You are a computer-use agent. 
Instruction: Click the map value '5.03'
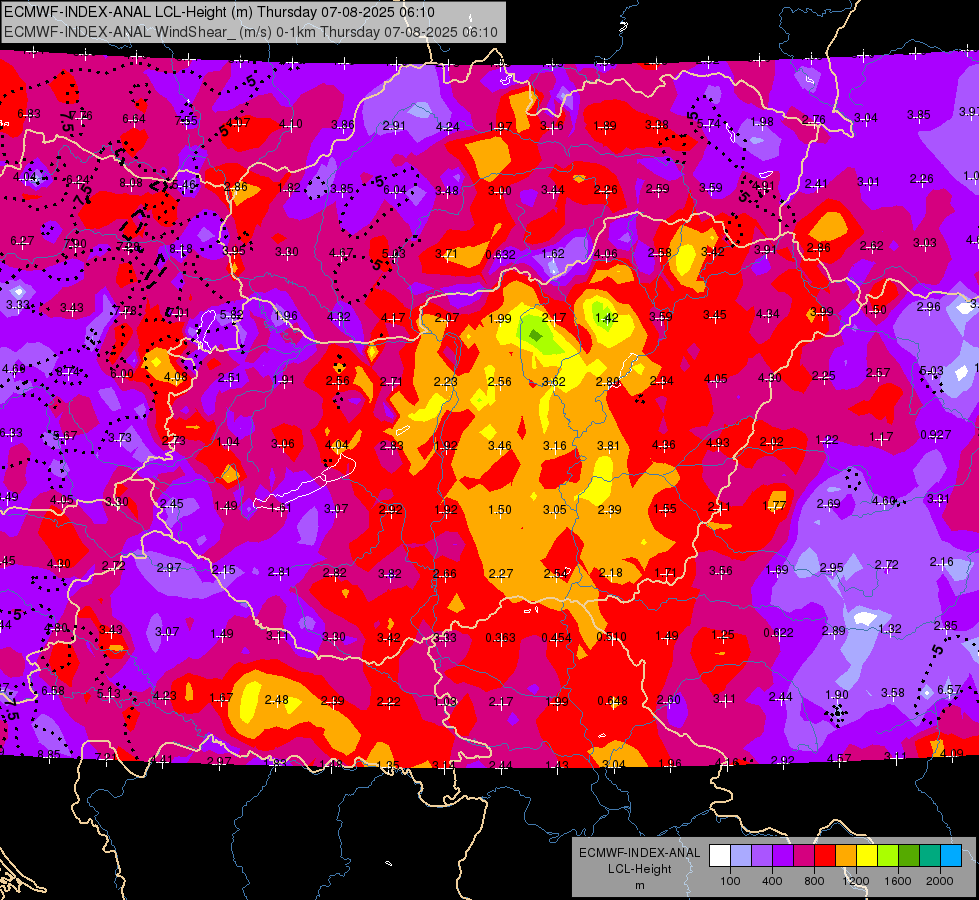point(932,371)
